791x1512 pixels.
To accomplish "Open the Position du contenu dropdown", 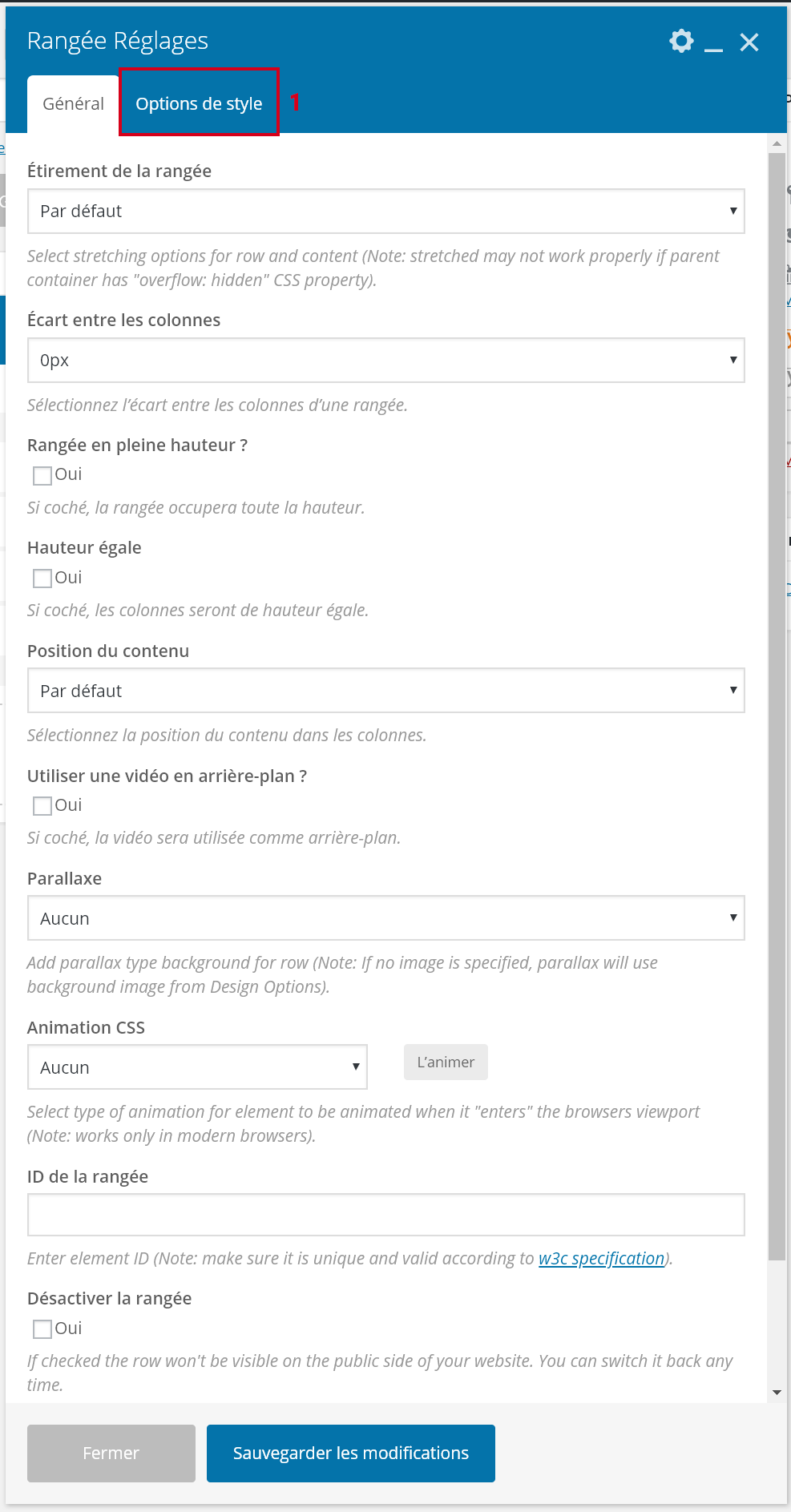I will pyautogui.click(x=385, y=691).
